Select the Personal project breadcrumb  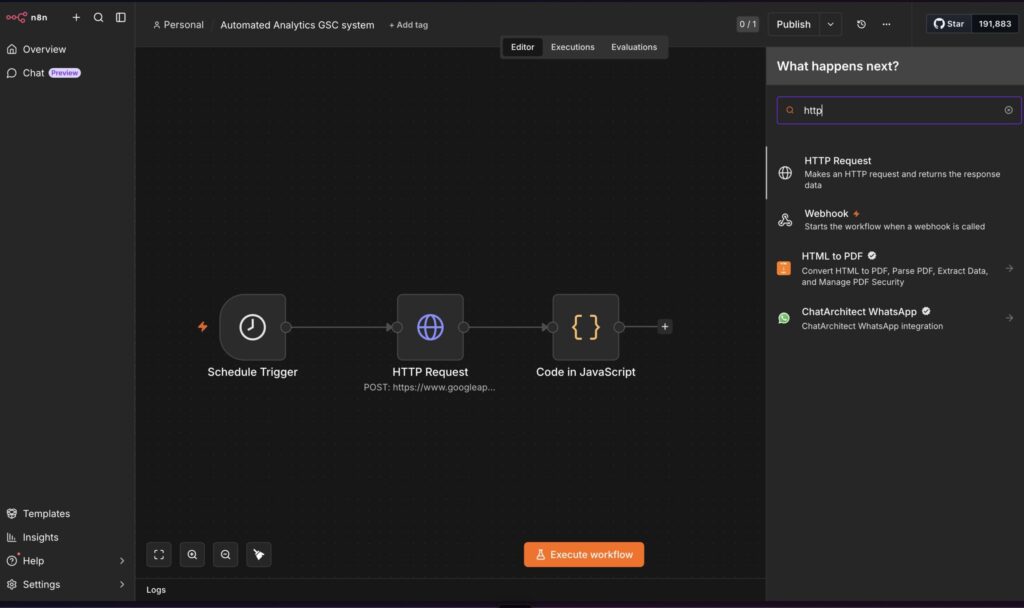178,25
